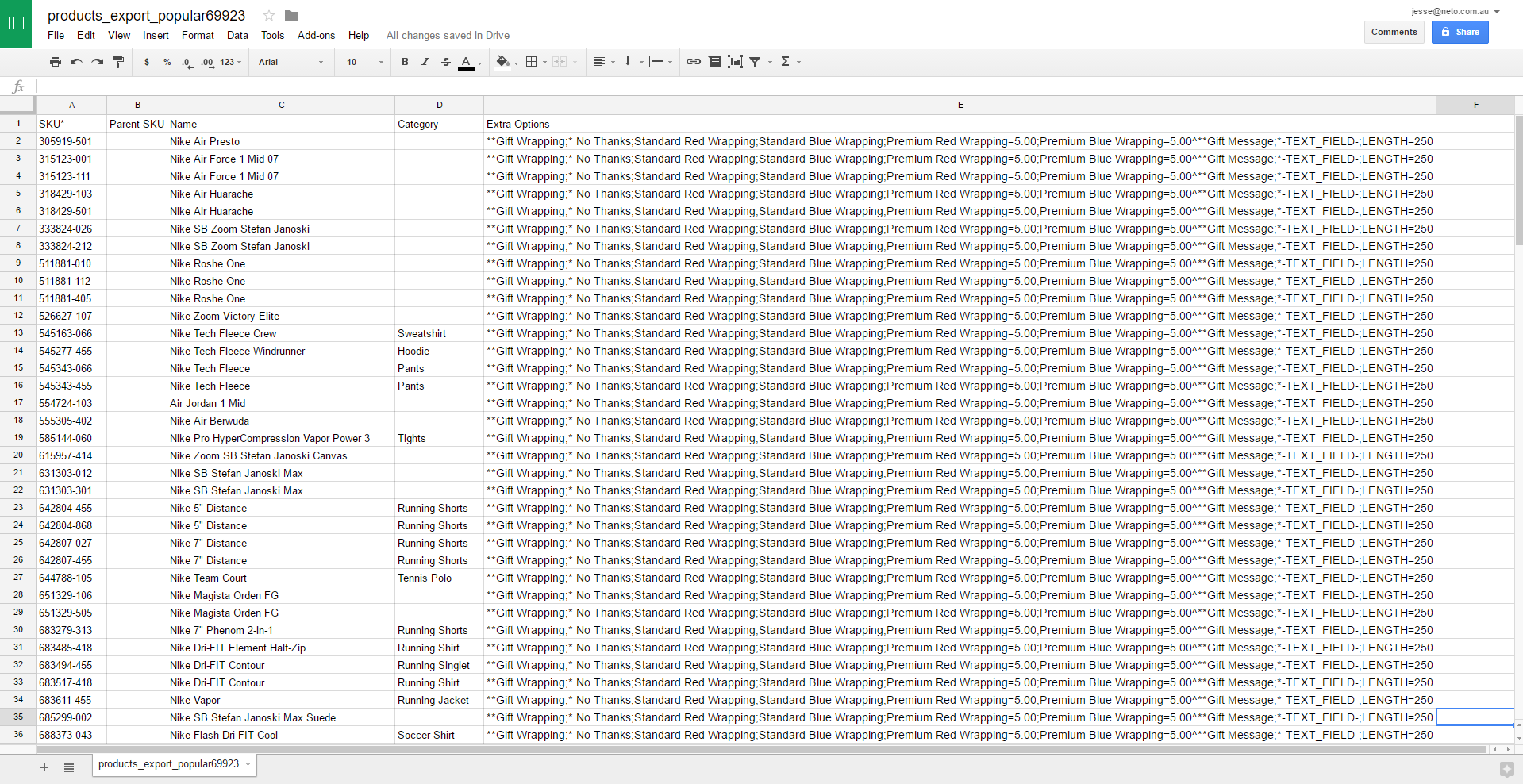
Task: Open the Tools menu
Action: pyautogui.click(x=272, y=36)
